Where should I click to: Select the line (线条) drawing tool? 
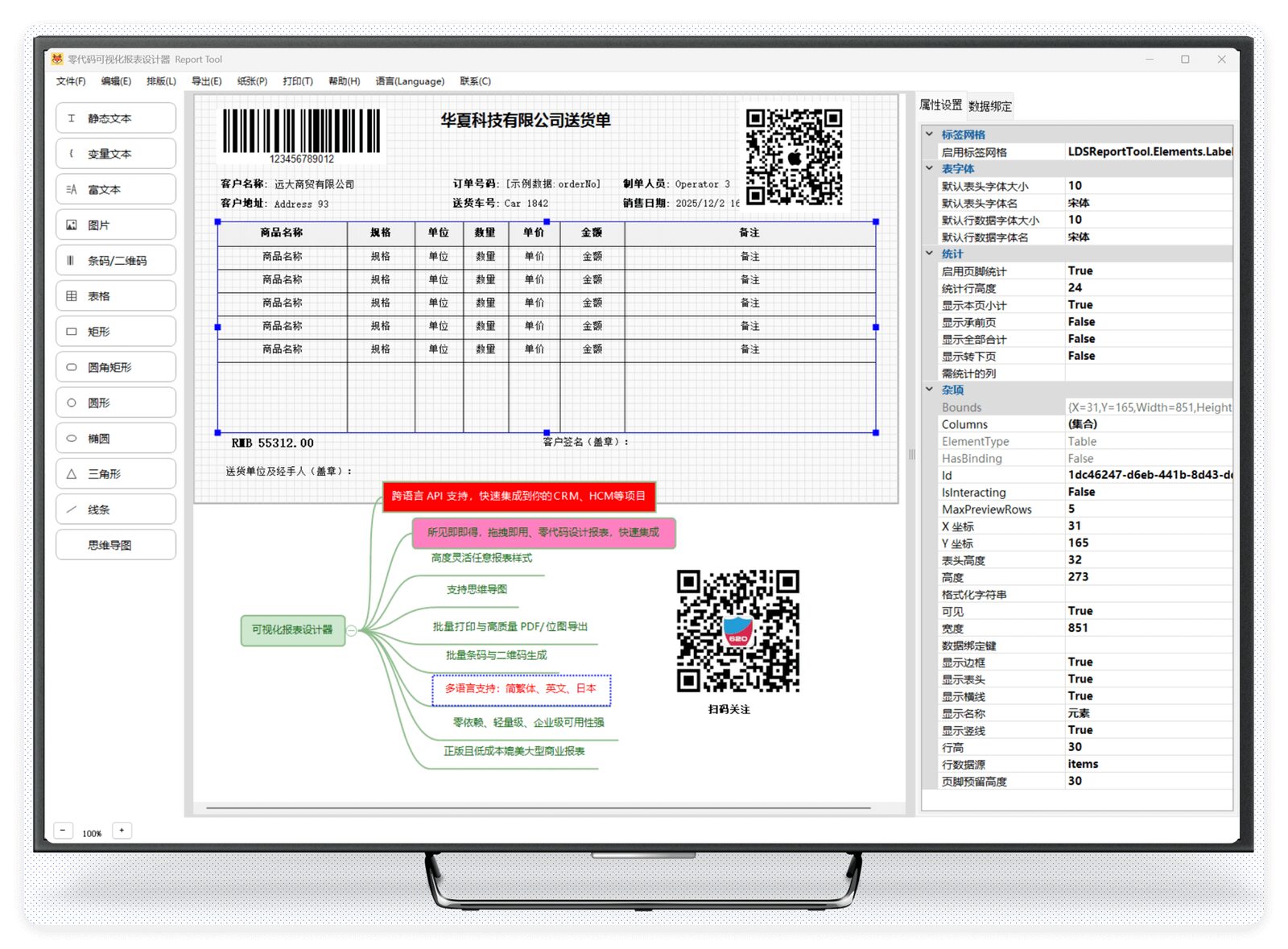coord(116,510)
